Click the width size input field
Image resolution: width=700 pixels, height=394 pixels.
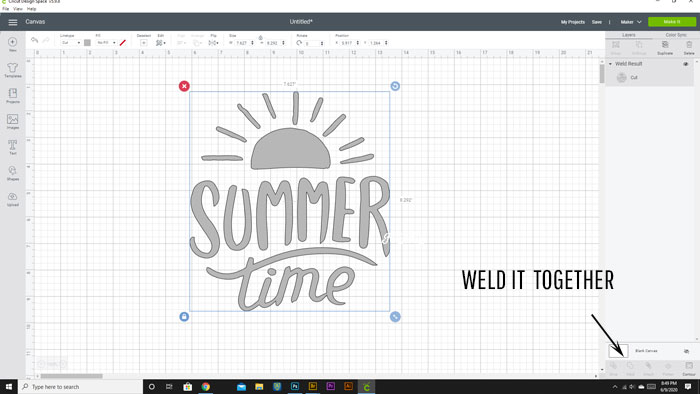click(244, 43)
